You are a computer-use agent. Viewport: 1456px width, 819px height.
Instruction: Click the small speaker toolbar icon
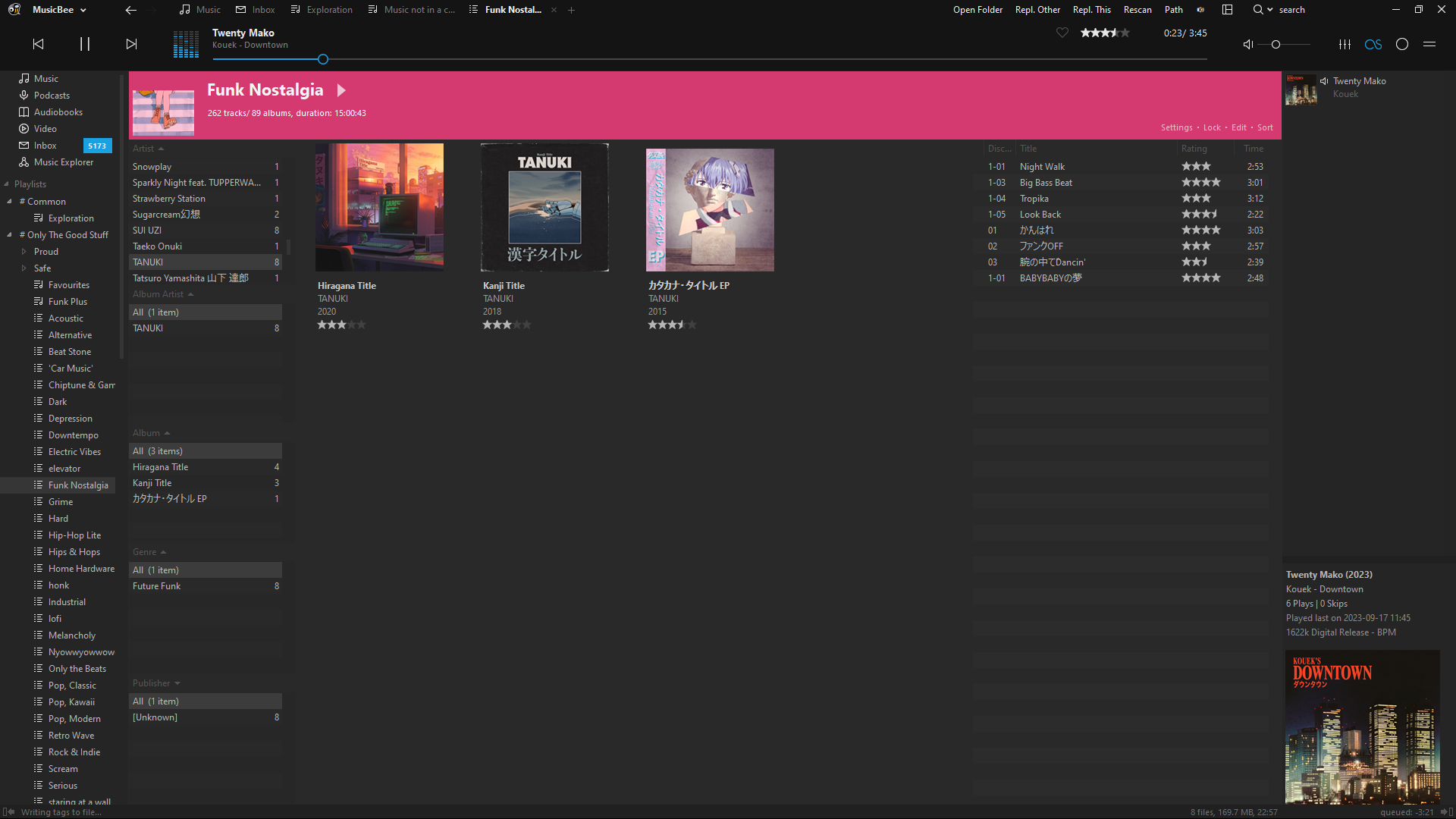pyautogui.click(x=1200, y=10)
